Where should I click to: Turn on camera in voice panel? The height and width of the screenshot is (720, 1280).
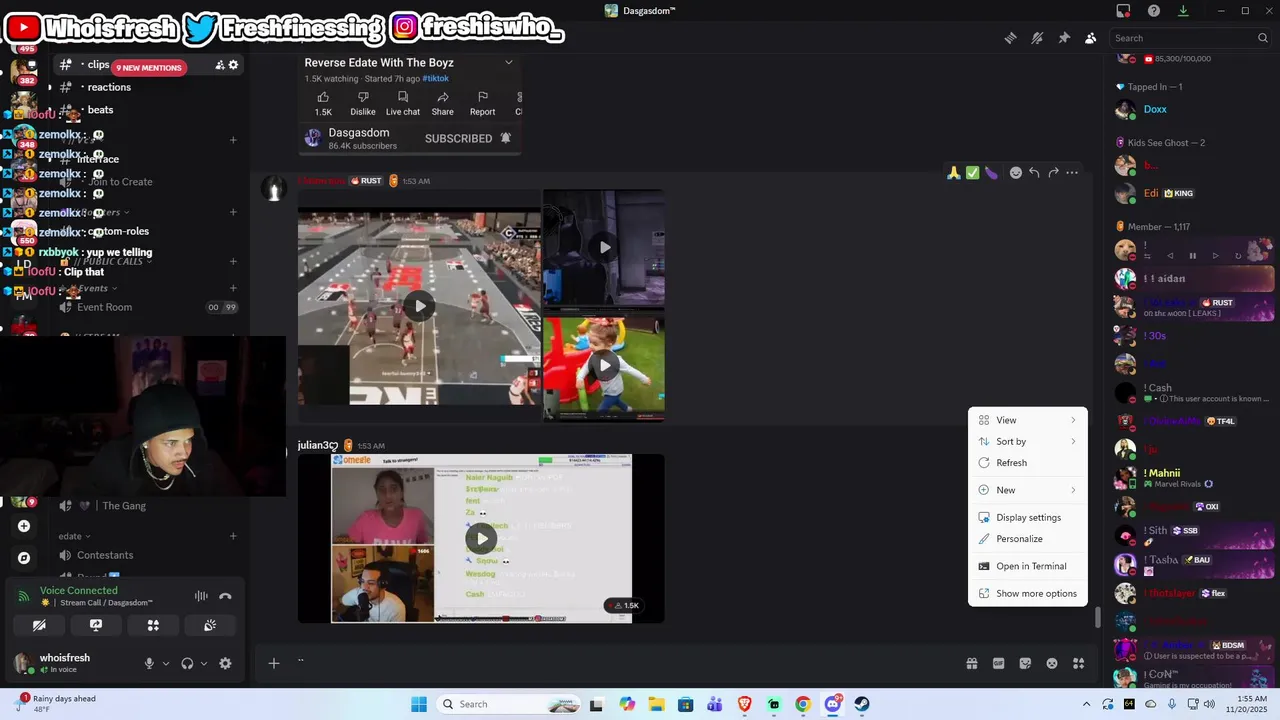39,625
